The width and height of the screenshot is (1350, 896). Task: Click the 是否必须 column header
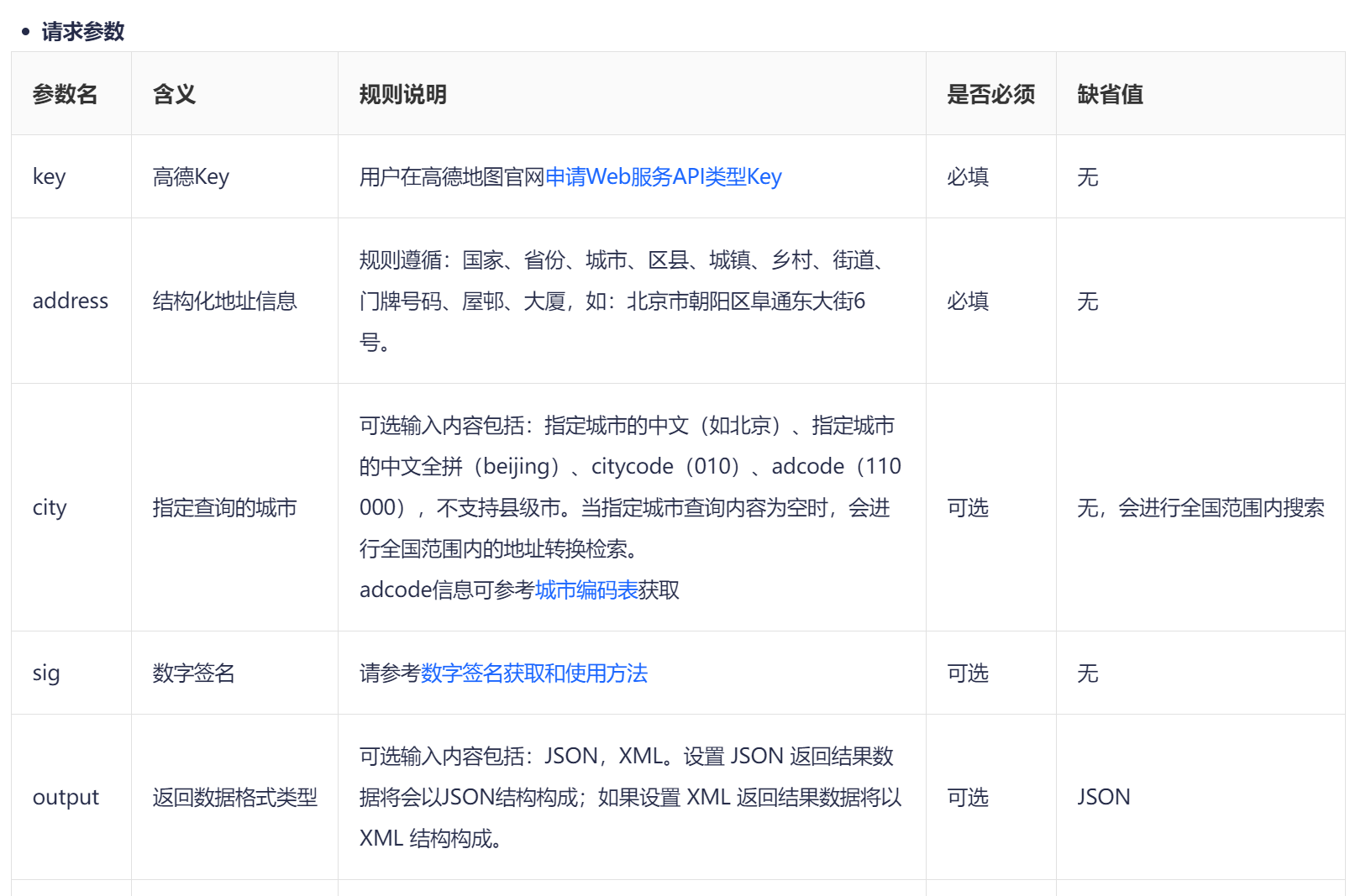(990, 94)
